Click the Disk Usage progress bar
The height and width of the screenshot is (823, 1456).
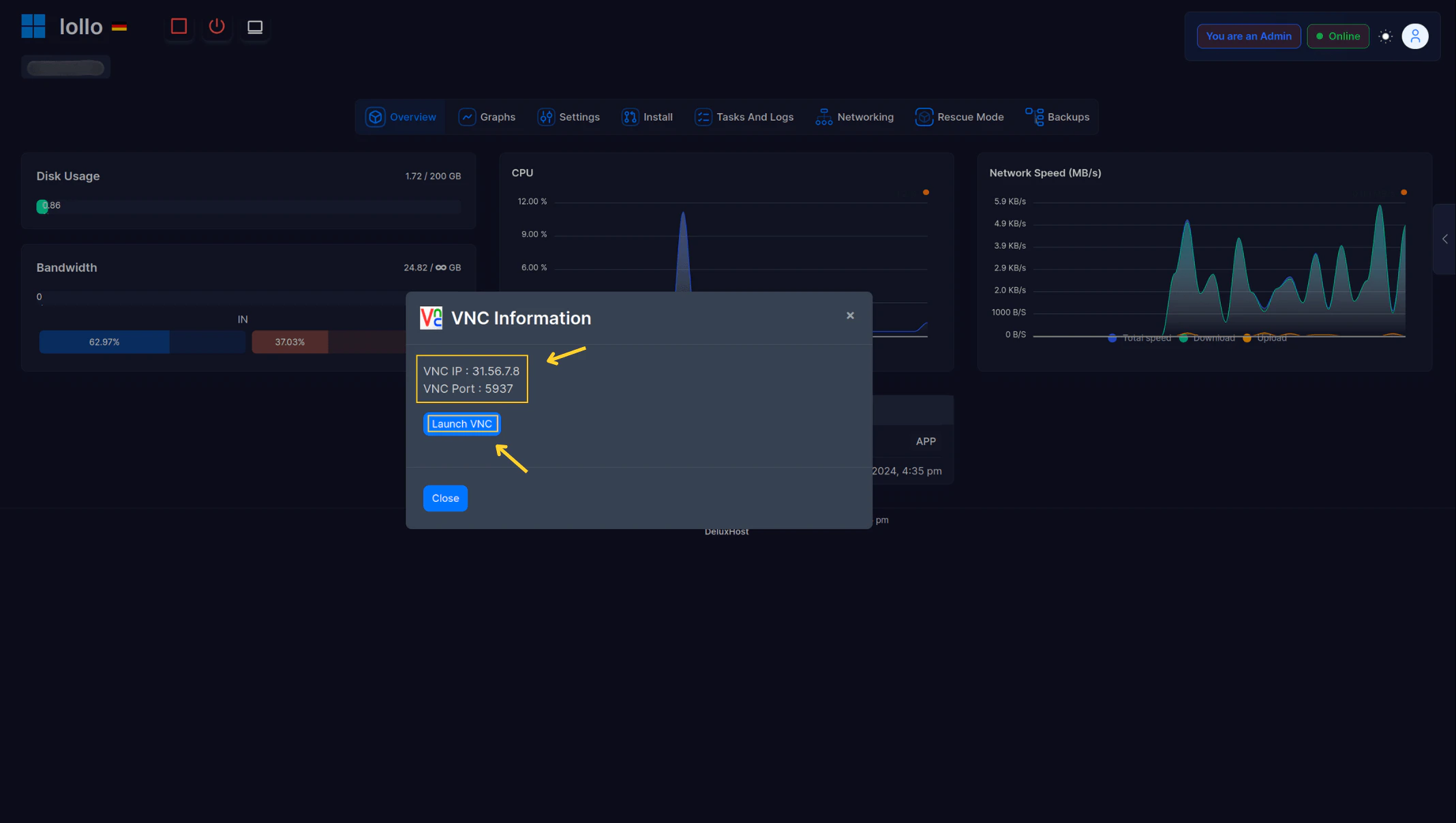[249, 206]
